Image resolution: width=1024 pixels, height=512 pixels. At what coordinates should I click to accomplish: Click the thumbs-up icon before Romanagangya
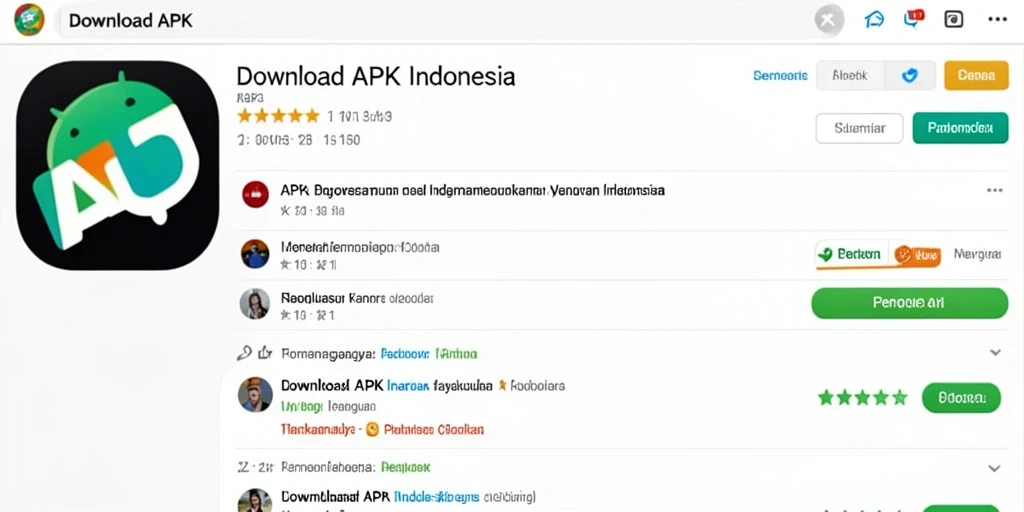[x=265, y=353]
